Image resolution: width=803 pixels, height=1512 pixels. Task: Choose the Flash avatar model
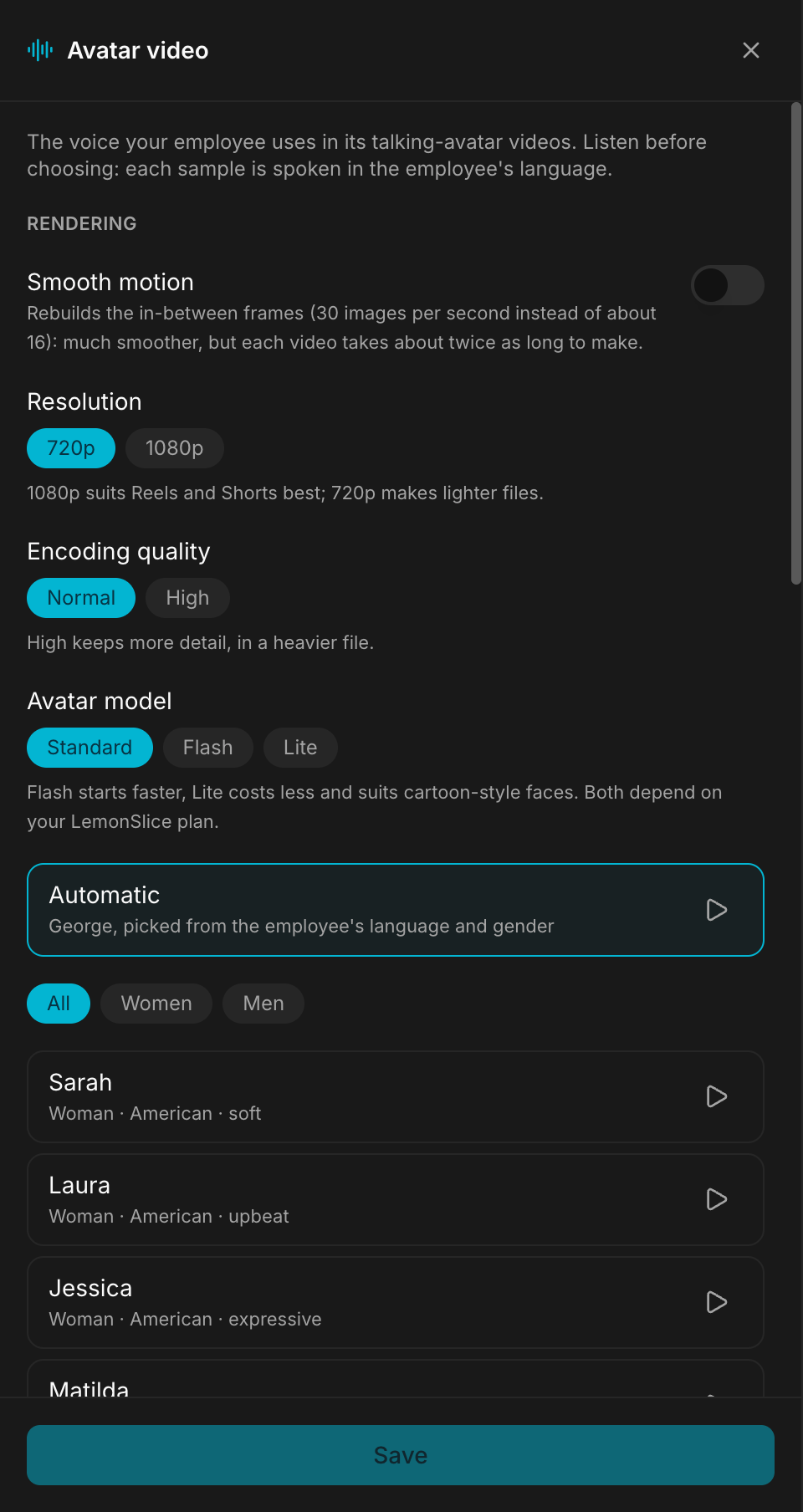click(208, 748)
